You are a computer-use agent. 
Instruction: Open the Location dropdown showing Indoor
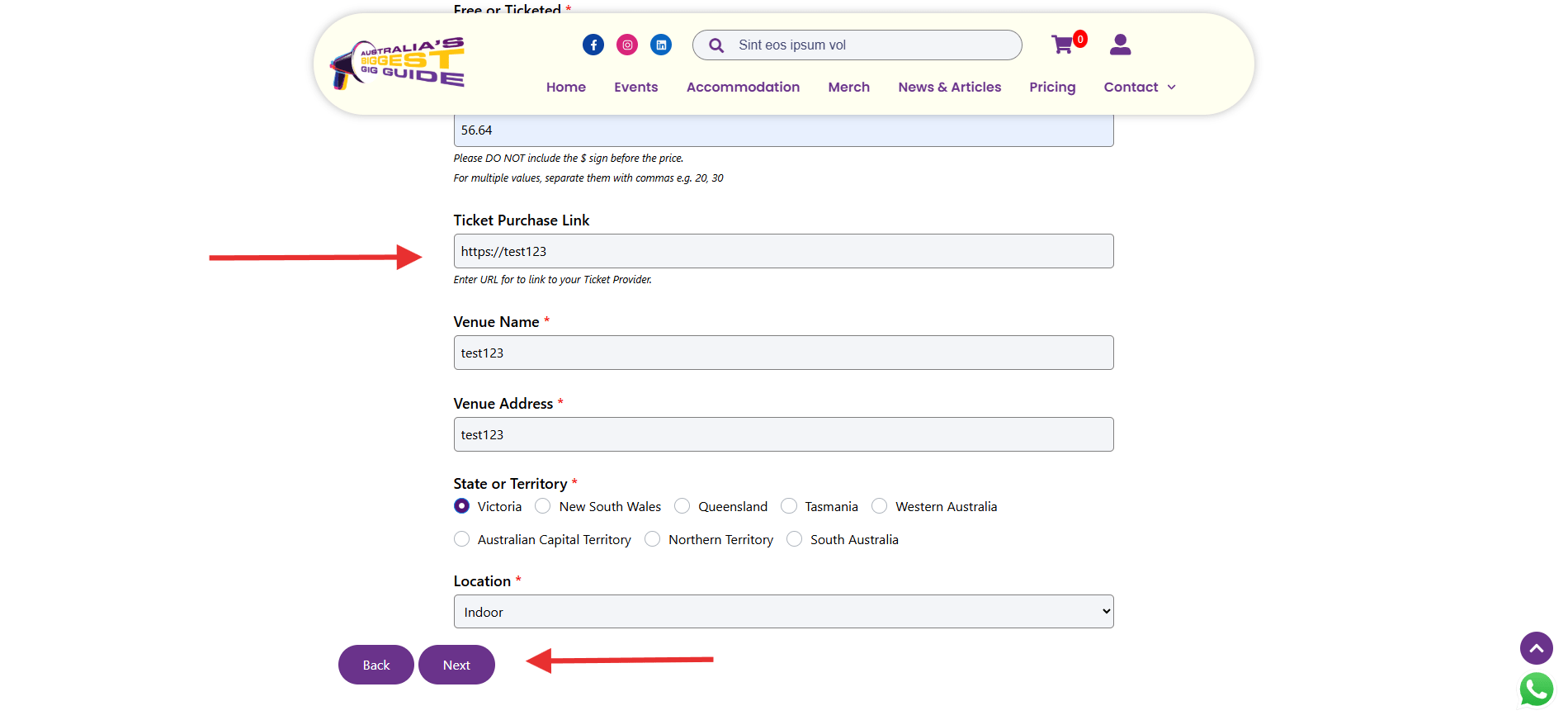[x=783, y=612]
